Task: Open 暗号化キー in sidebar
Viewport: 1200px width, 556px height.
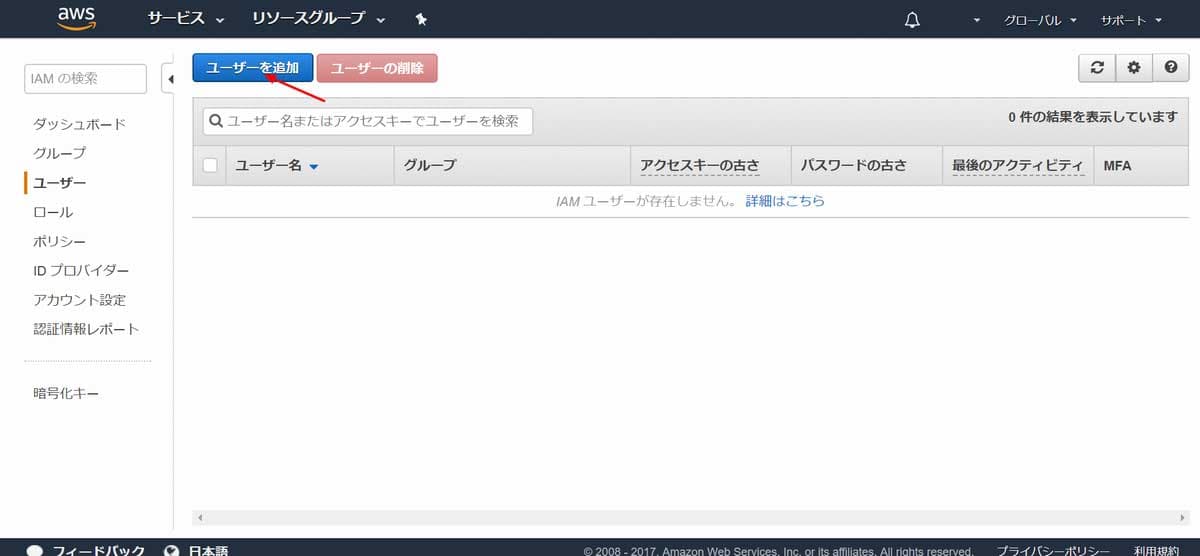Action: point(66,393)
